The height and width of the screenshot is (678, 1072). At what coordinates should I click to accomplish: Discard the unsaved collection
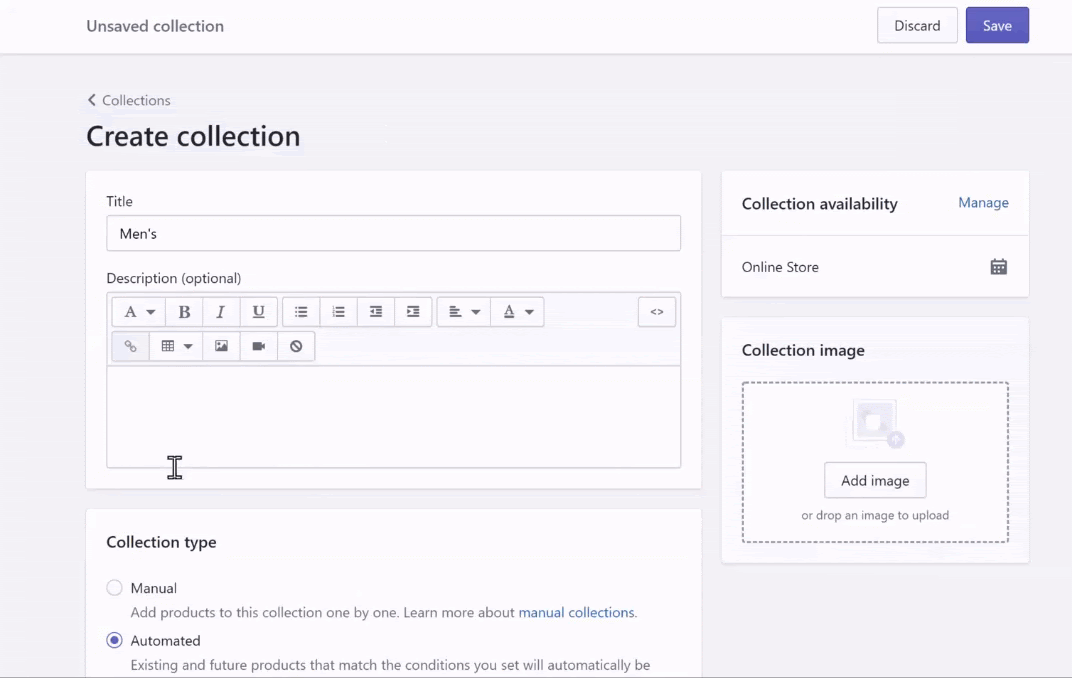coord(917,25)
